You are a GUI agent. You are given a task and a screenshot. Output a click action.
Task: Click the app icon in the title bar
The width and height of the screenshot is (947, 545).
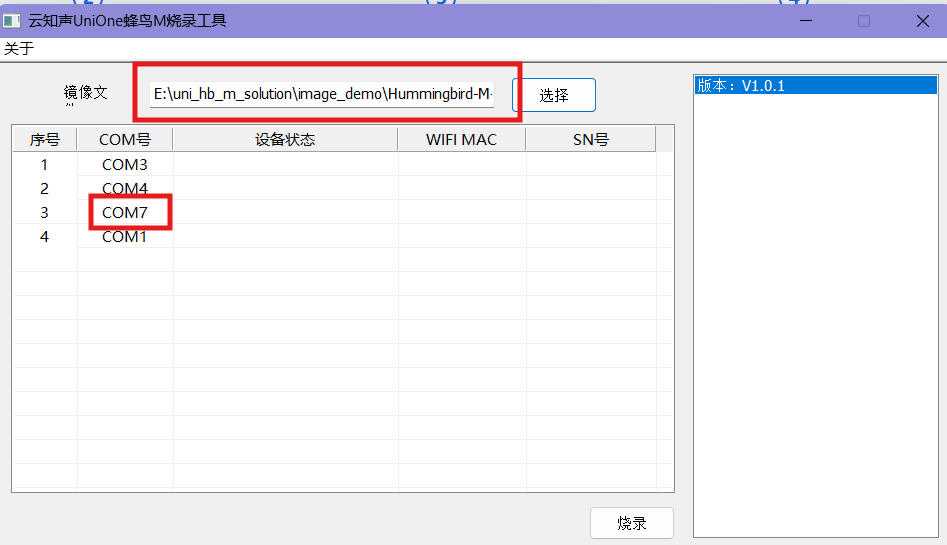[11, 21]
